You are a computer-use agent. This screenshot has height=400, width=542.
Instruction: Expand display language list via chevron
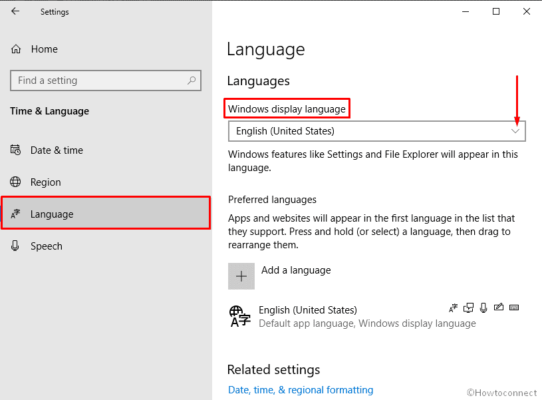(515, 131)
